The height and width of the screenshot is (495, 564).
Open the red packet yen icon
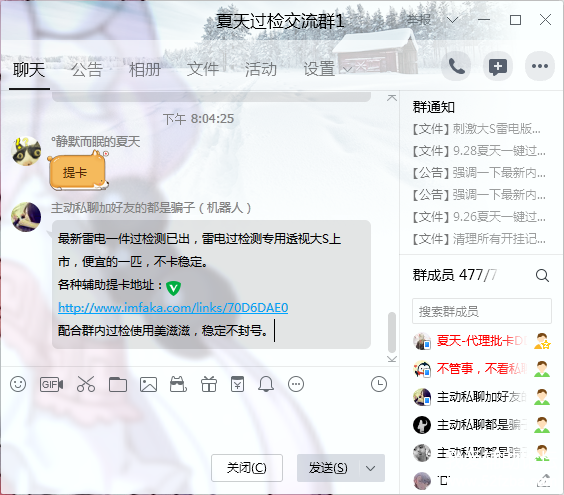(x=237, y=384)
